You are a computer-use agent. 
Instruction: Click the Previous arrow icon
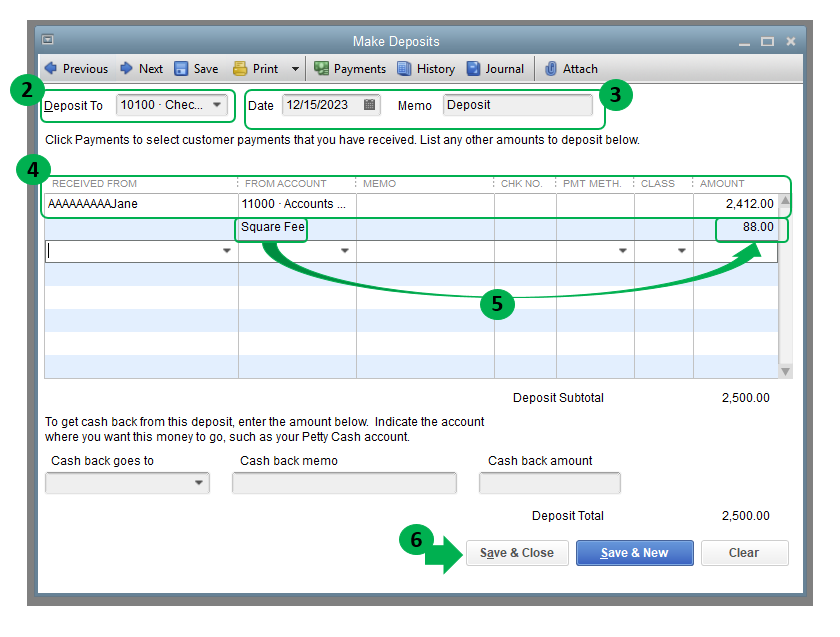(51, 68)
